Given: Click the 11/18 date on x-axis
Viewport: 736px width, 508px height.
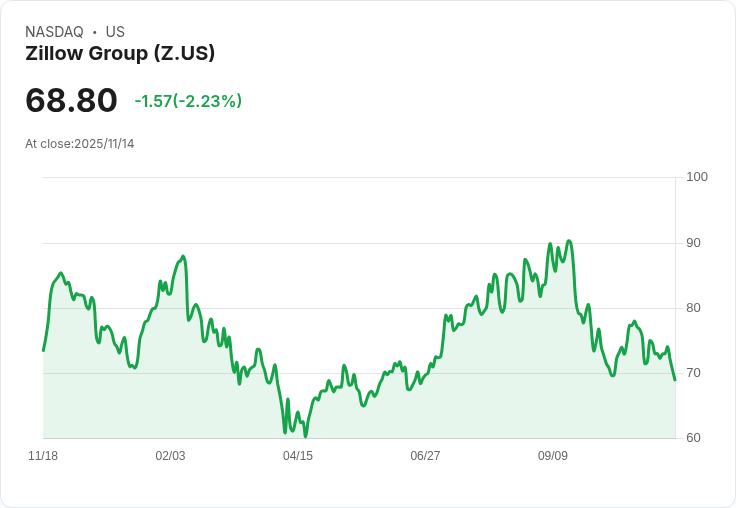Looking at the screenshot, I should pyautogui.click(x=43, y=456).
